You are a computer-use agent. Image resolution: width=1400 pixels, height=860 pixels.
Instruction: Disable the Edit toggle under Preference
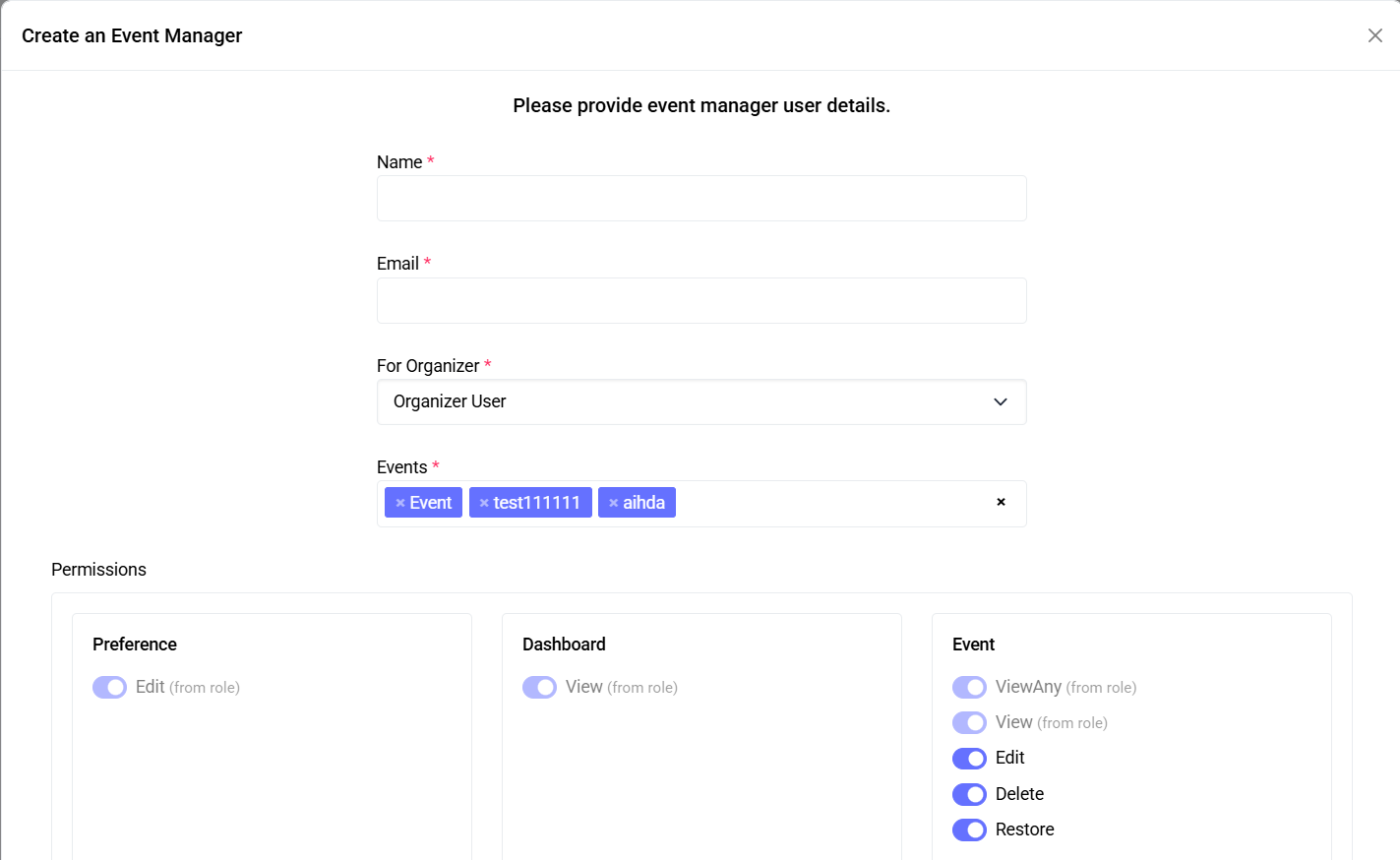click(109, 687)
